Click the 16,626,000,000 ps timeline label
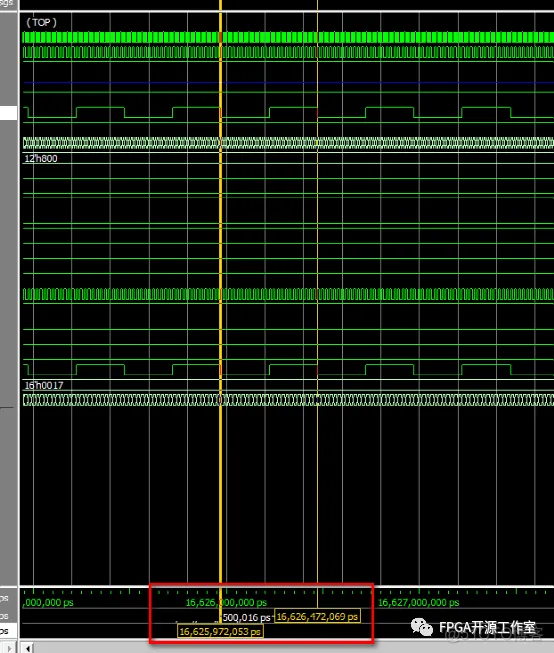Screen dimensions: 554x653 coord(226,602)
